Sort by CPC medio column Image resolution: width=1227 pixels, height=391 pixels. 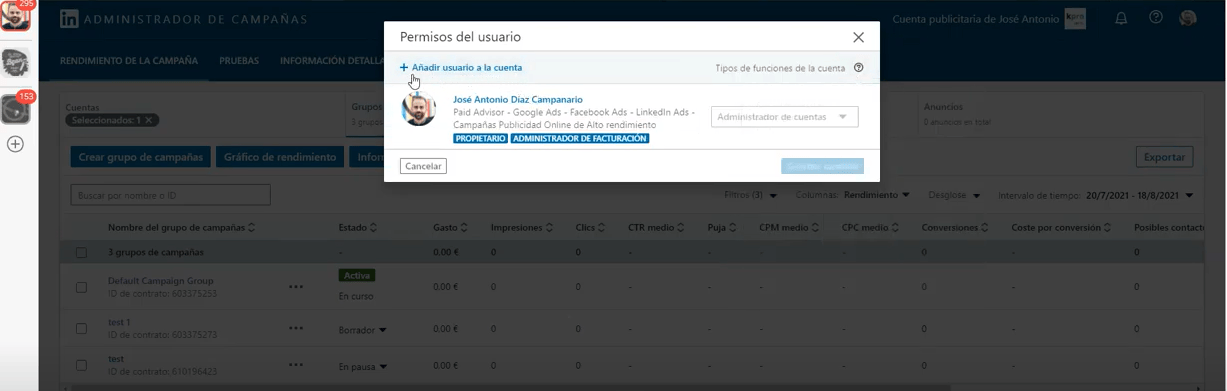click(x=870, y=228)
